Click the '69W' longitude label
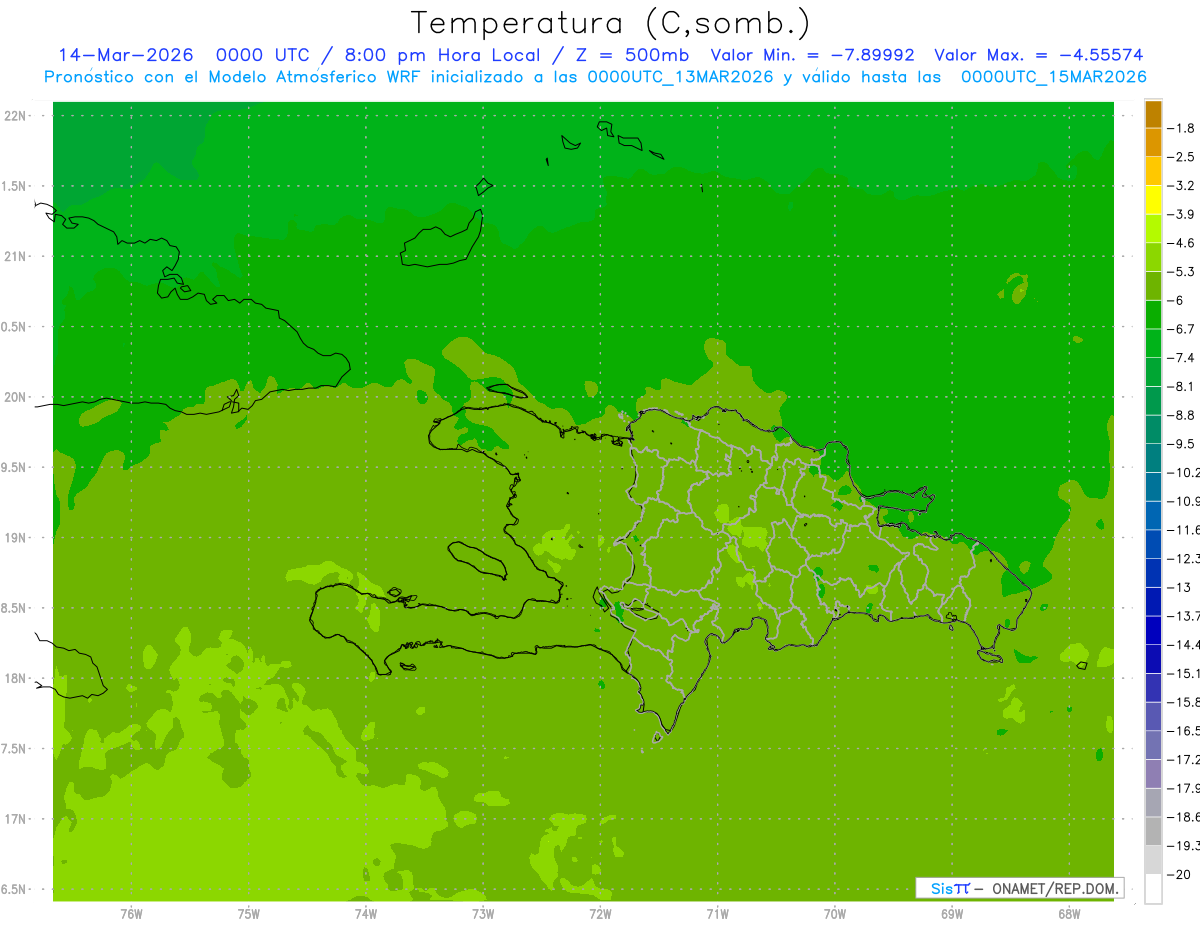Image resolution: width=1200 pixels, height=927 pixels. point(952,913)
